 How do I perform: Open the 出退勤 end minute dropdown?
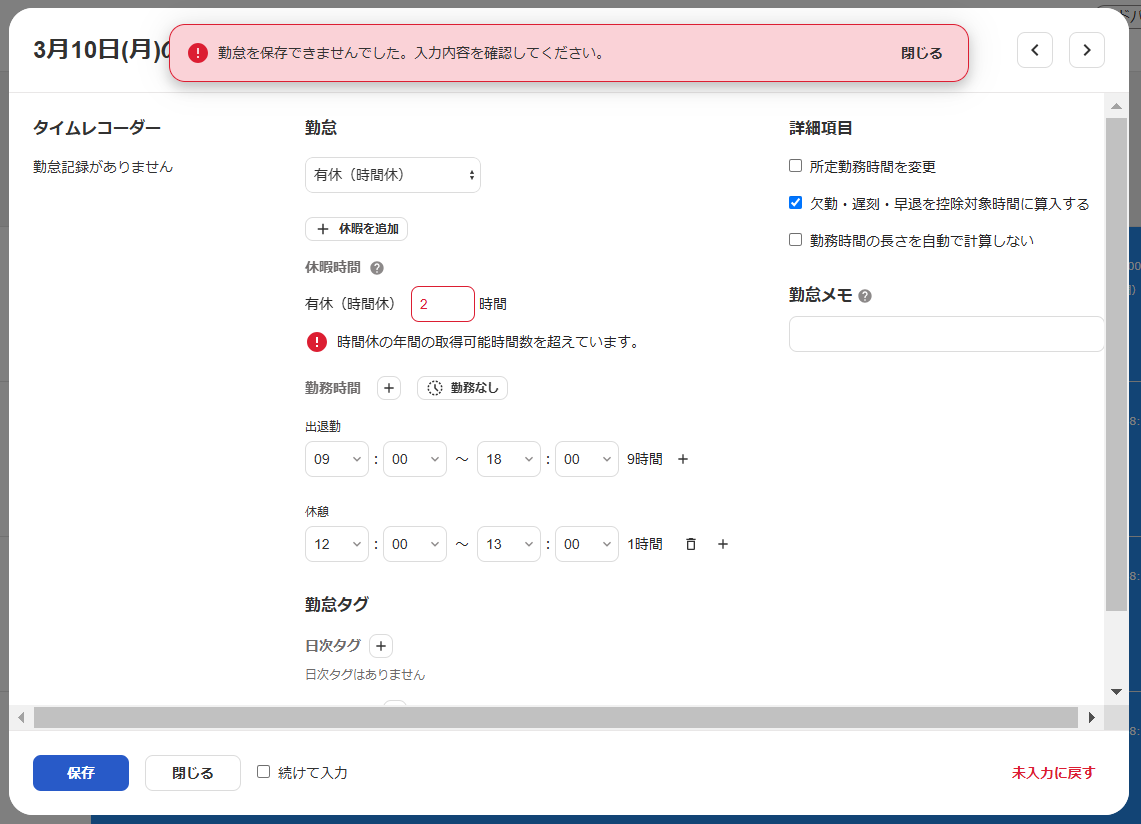click(587, 459)
